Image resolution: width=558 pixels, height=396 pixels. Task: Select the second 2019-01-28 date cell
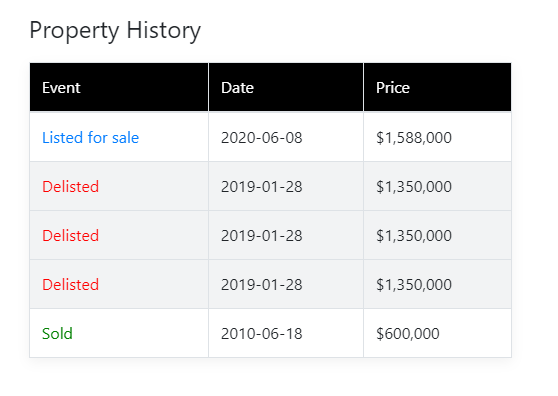(286, 235)
